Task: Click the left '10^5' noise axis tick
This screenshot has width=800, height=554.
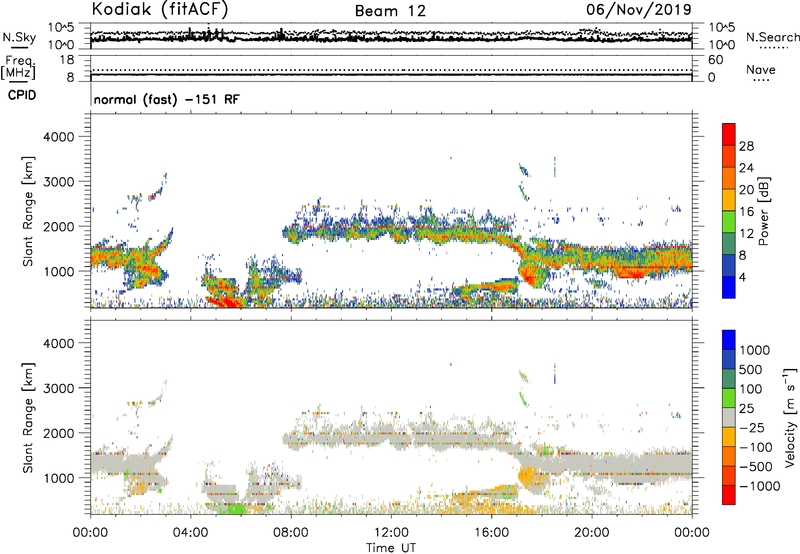Action: pyautogui.click(x=61, y=27)
